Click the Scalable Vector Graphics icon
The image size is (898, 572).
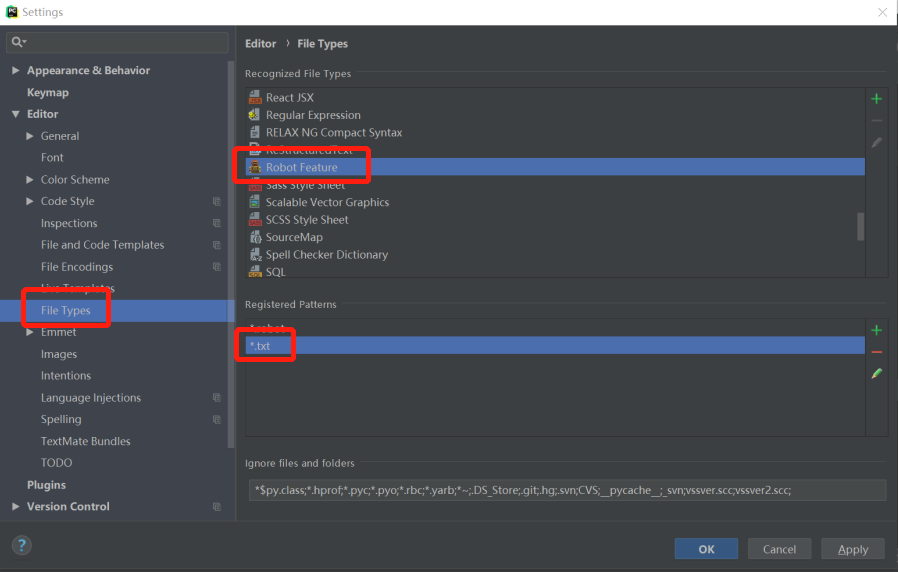255,202
